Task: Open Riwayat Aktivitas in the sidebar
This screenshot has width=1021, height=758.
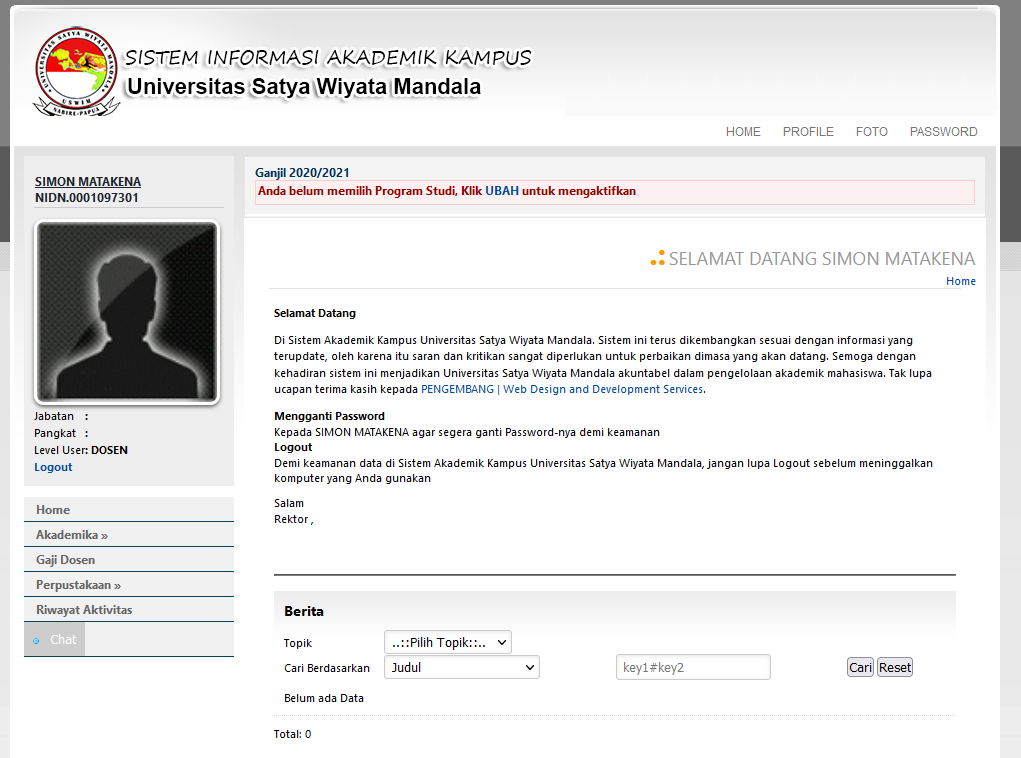Action: [84, 610]
